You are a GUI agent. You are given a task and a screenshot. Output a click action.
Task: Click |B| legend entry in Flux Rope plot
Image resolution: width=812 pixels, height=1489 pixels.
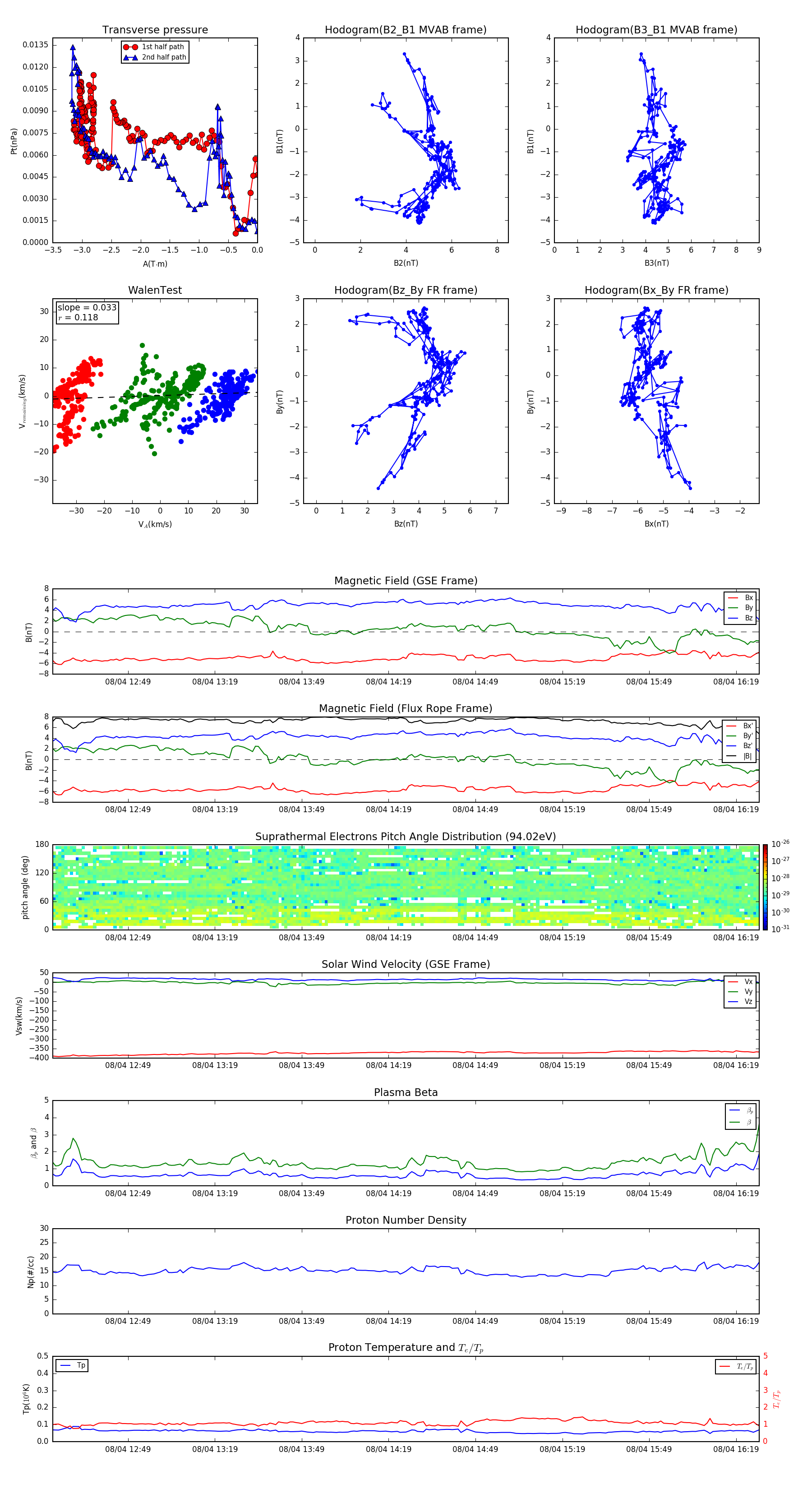pos(740,756)
